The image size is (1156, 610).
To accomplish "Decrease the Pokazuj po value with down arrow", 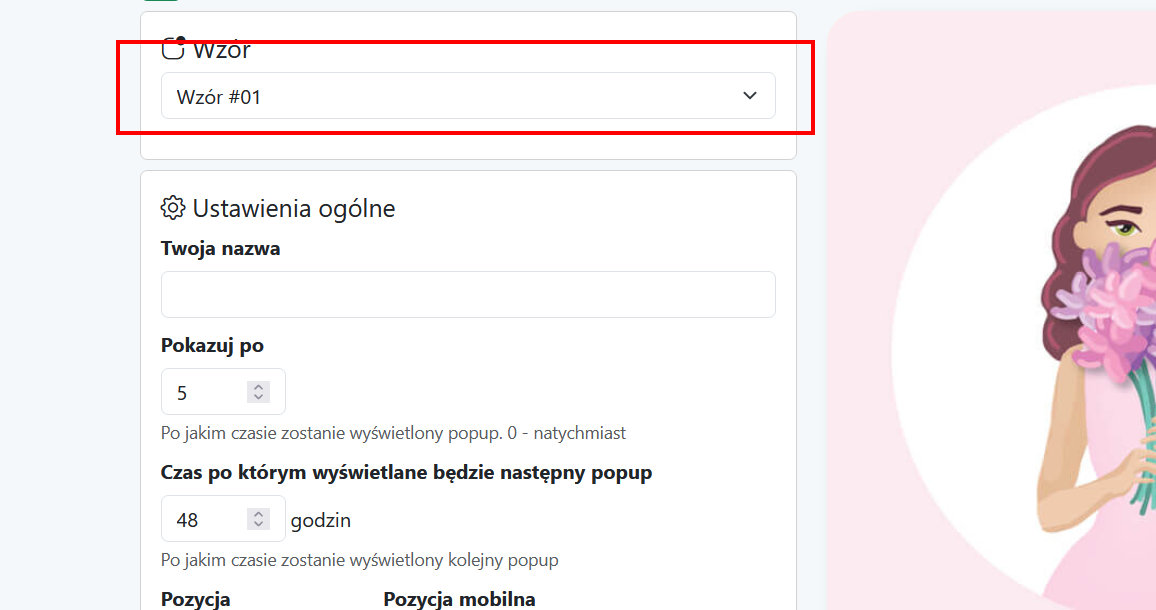I will (258, 398).
